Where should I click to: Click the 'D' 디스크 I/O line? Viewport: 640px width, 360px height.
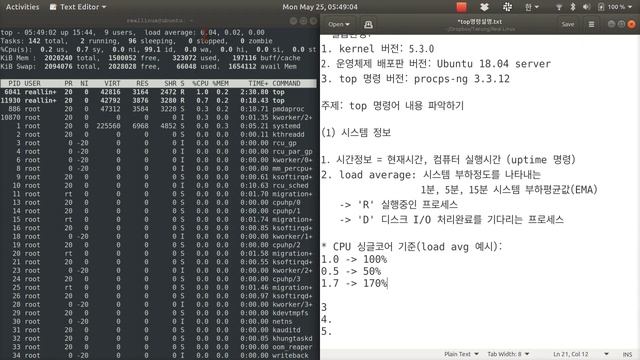451,220
